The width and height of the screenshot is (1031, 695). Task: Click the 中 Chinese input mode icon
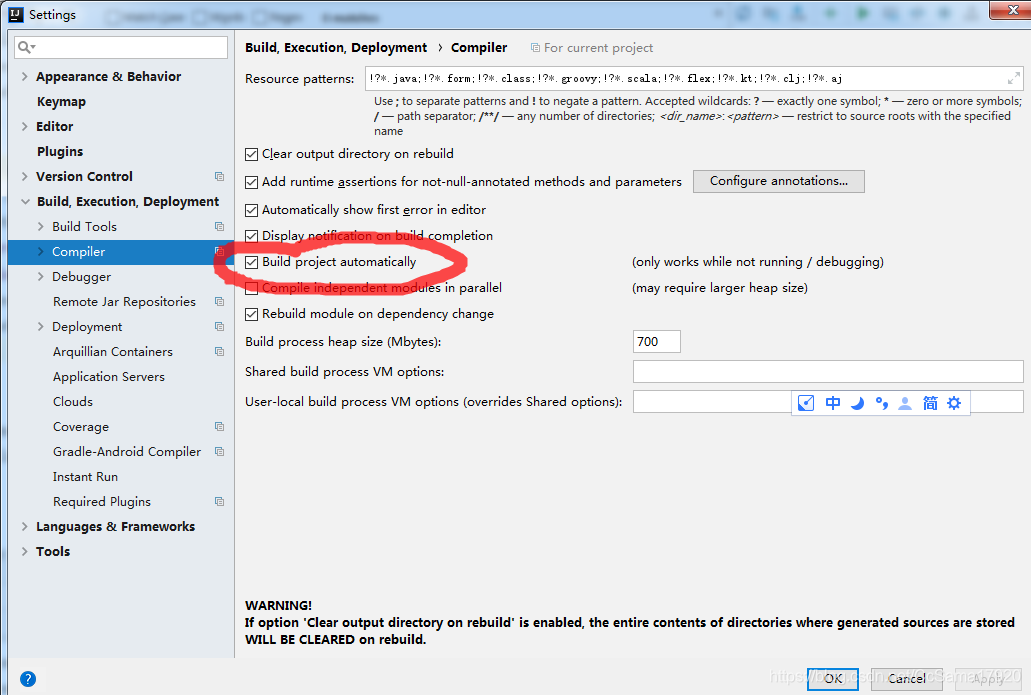[x=832, y=403]
